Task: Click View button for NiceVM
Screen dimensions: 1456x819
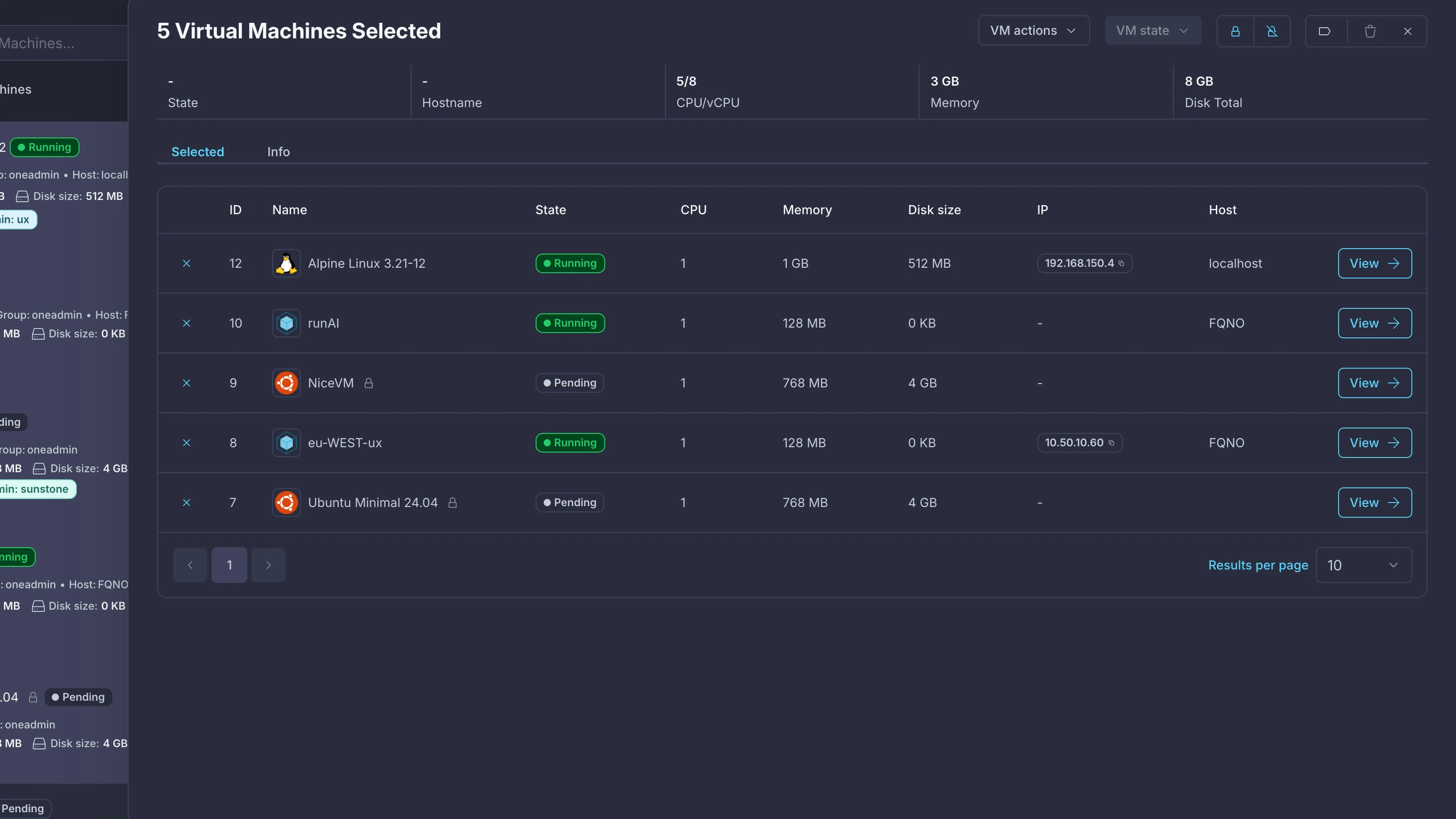Action: [1375, 383]
